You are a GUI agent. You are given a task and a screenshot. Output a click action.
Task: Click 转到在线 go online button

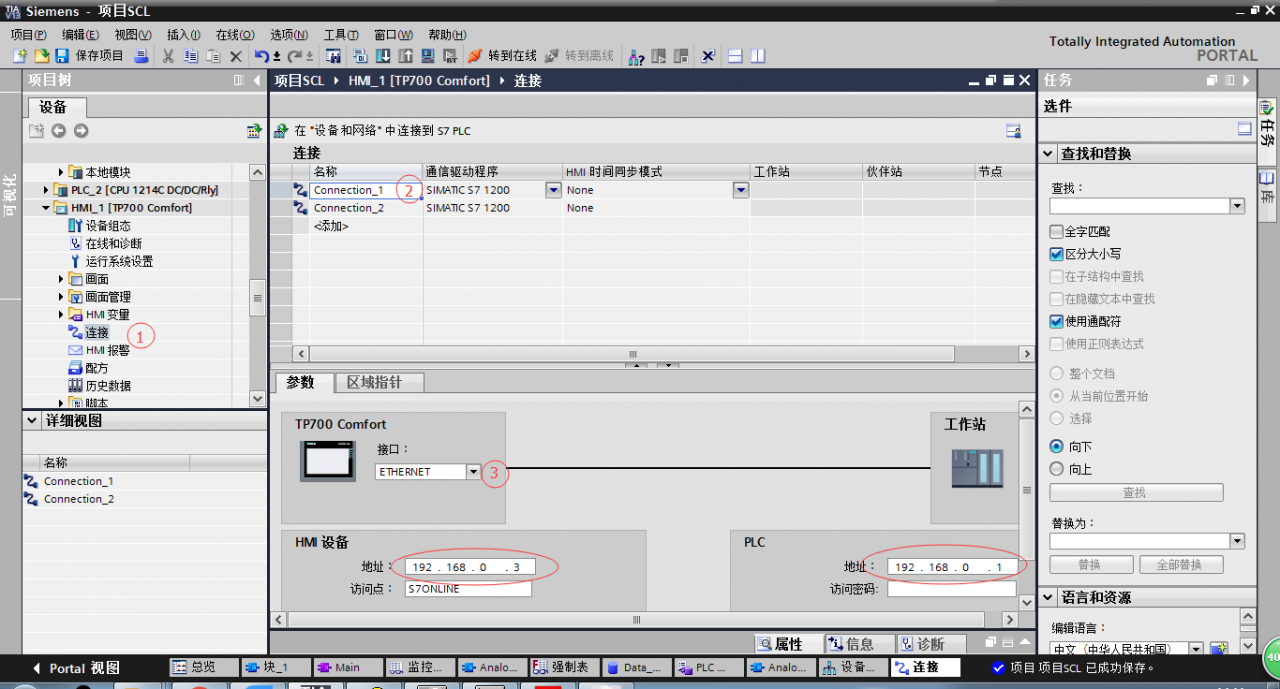502,56
